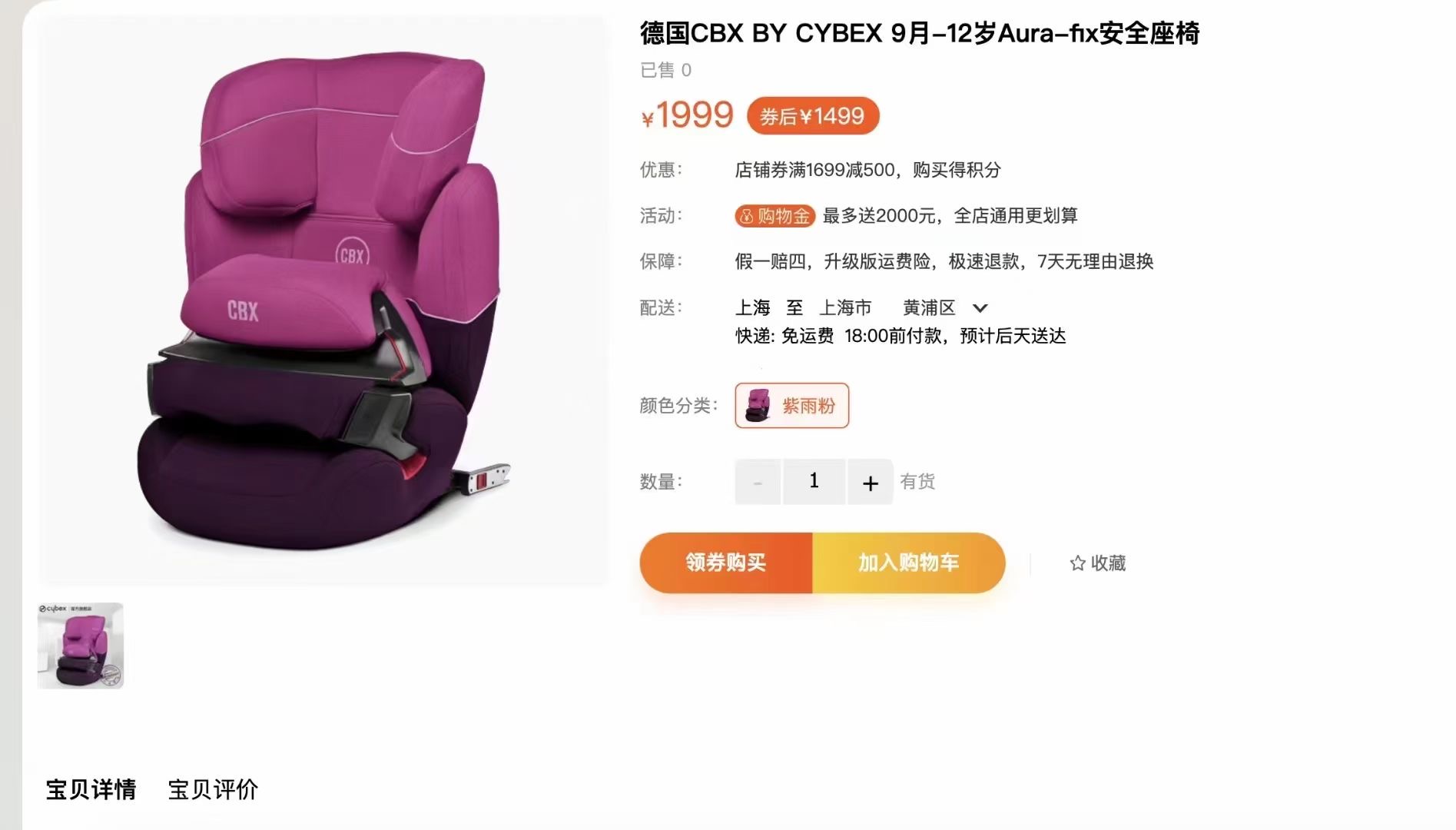Select the car seat thumbnail below main image

tap(81, 646)
